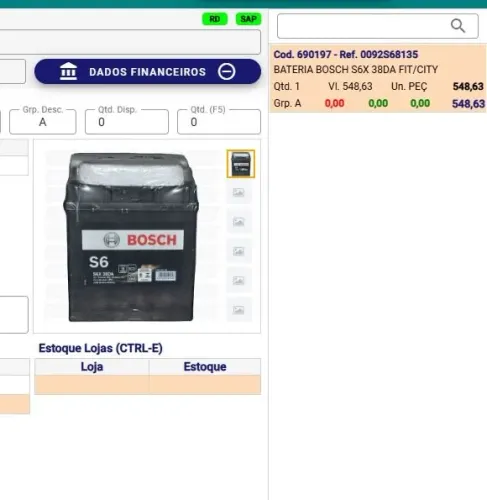Click the Qtd. Disp. field
487x500 pixels.
[x=127, y=122]
